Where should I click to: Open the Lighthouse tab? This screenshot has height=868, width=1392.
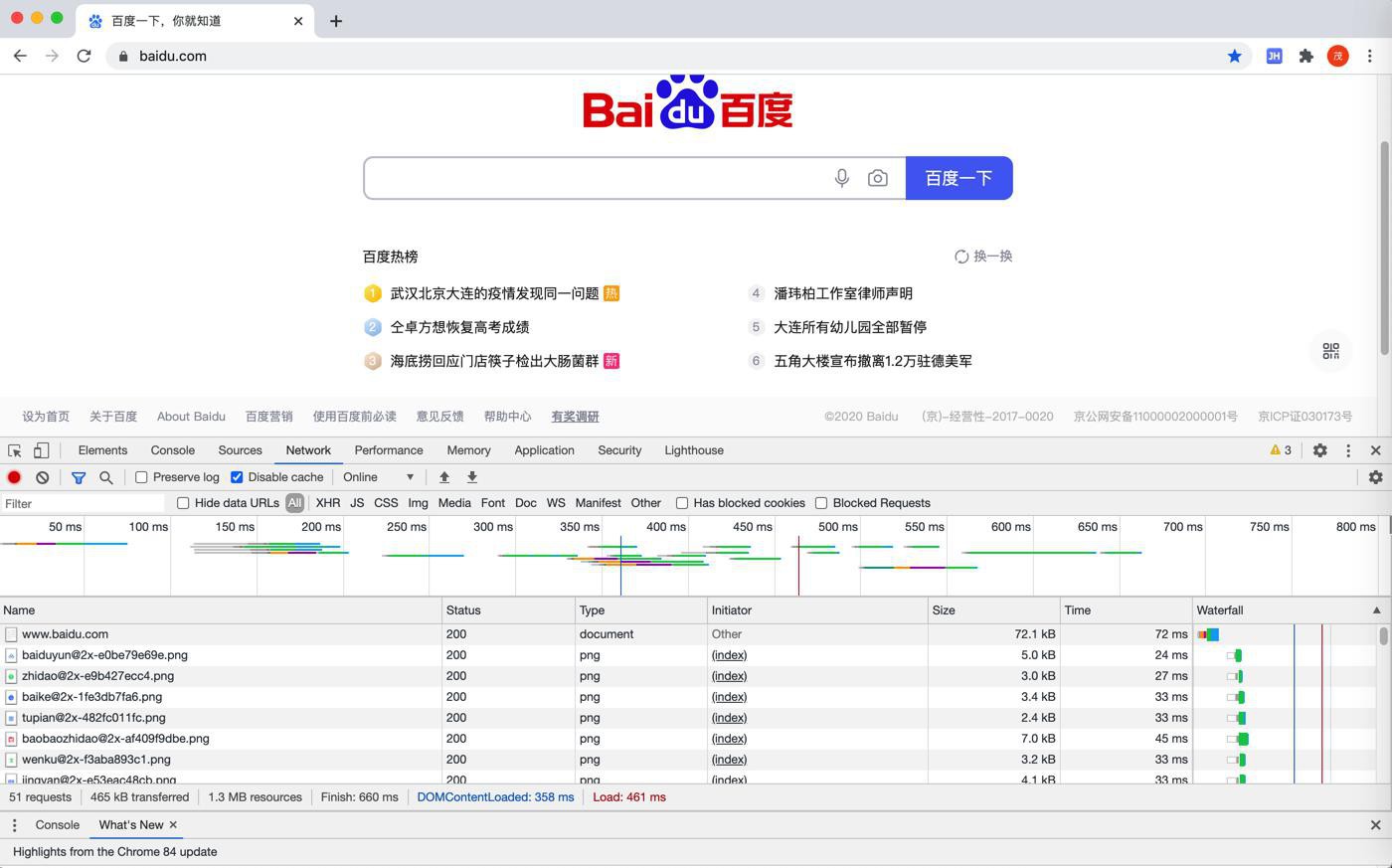pyautogui.click(x=694, y=450)
